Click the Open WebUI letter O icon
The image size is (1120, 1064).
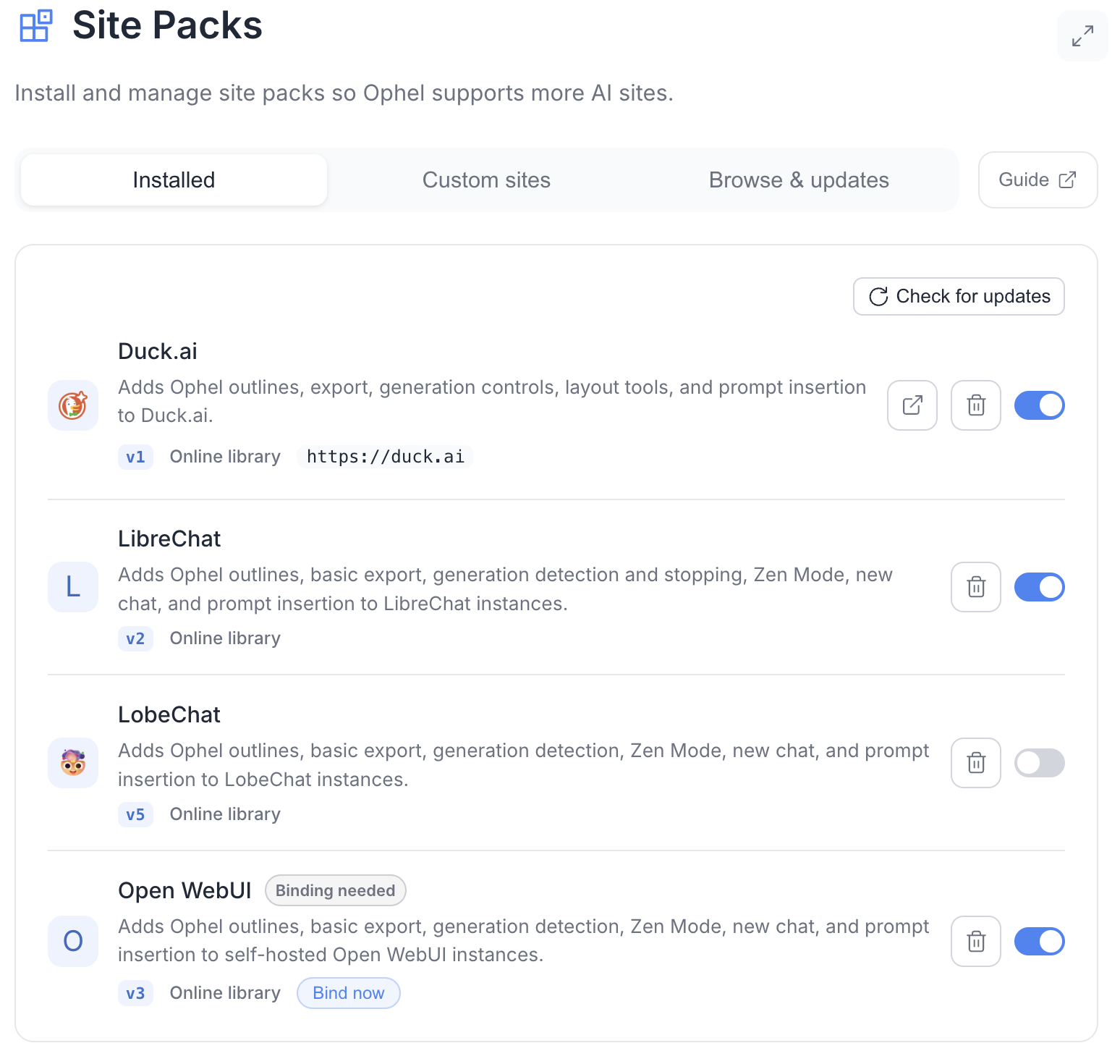tap(73, 941)
